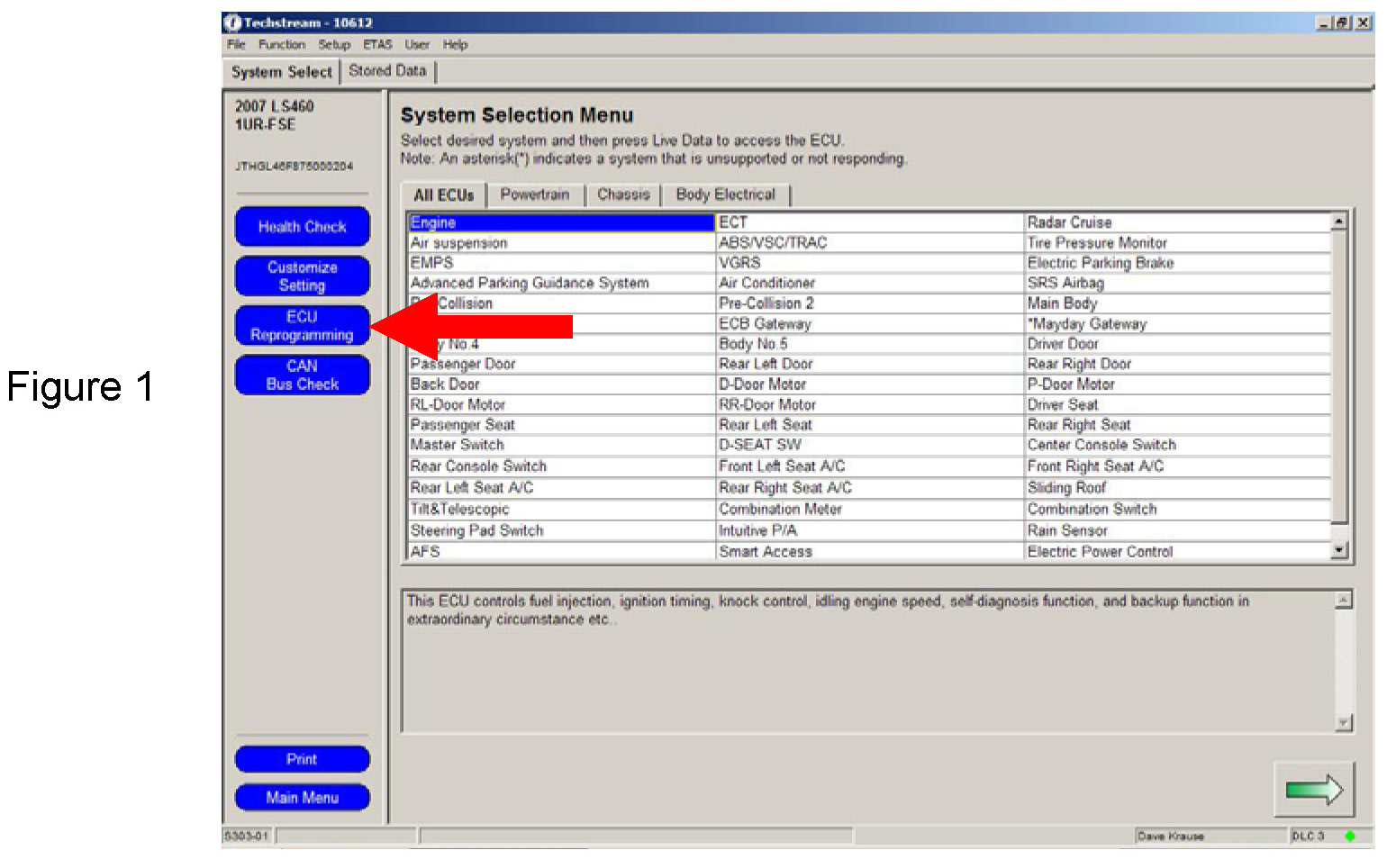The width and height of the screenshot is (1387, 868).
Task: Click the ECU Reprogramming button
Action: (x=302, y=326)
